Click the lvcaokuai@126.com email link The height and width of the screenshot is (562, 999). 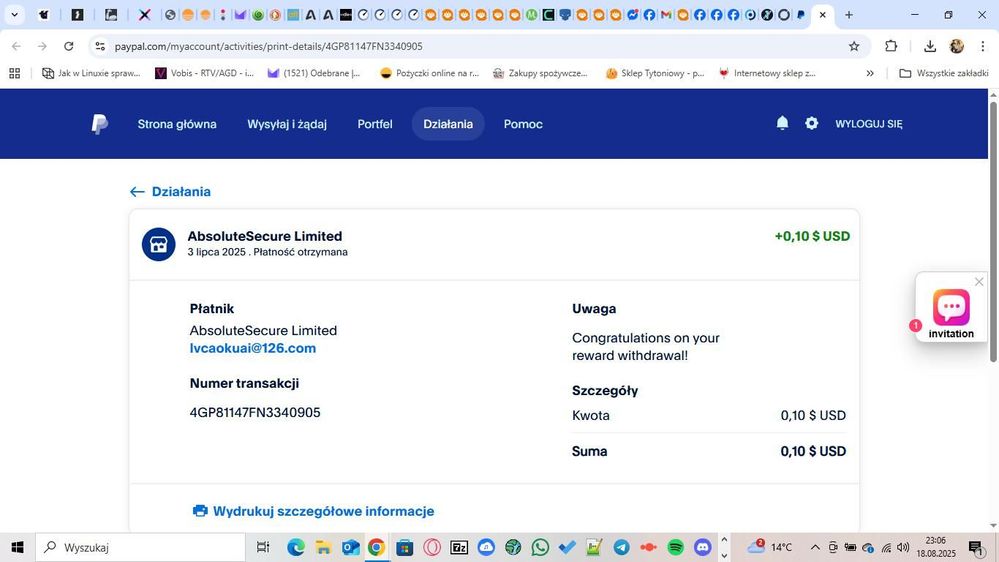pos(253,348)
